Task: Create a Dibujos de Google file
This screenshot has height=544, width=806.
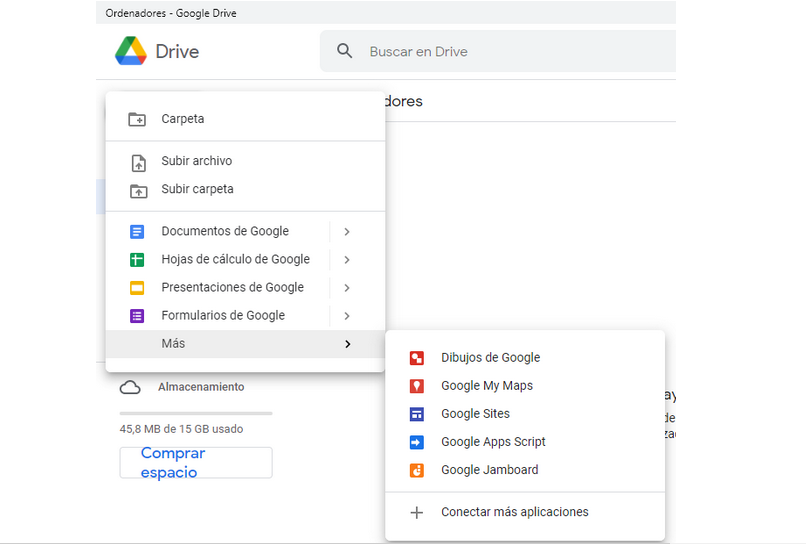Action: [525, 357]
